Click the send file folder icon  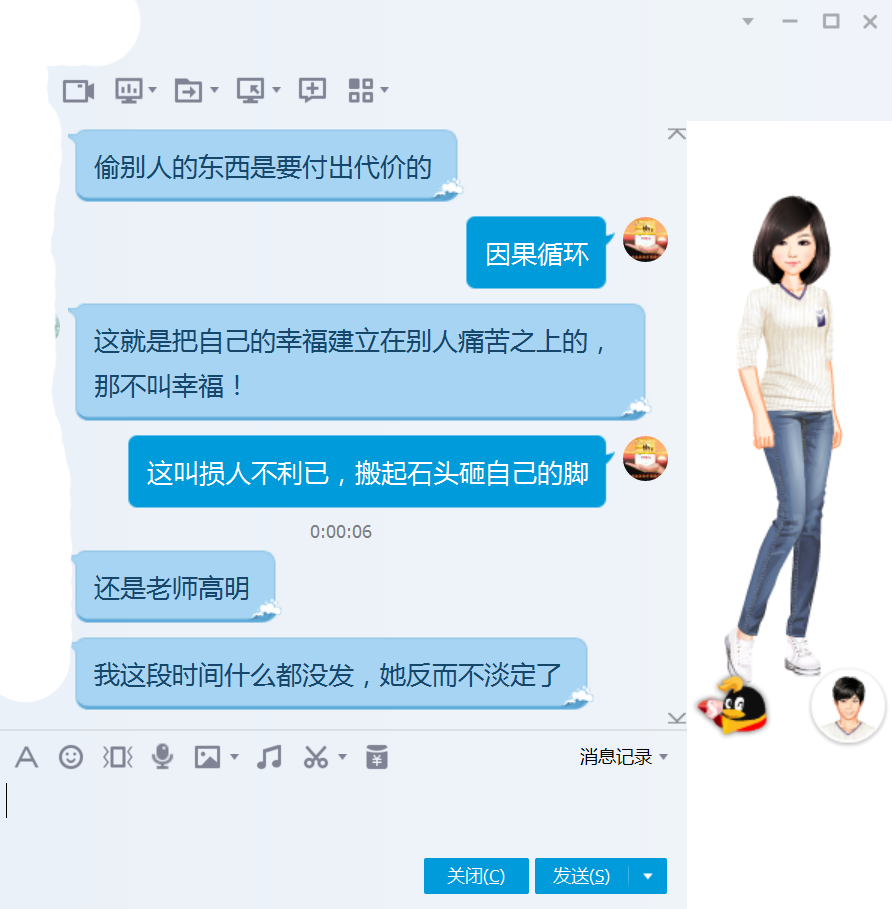(187, 91)
